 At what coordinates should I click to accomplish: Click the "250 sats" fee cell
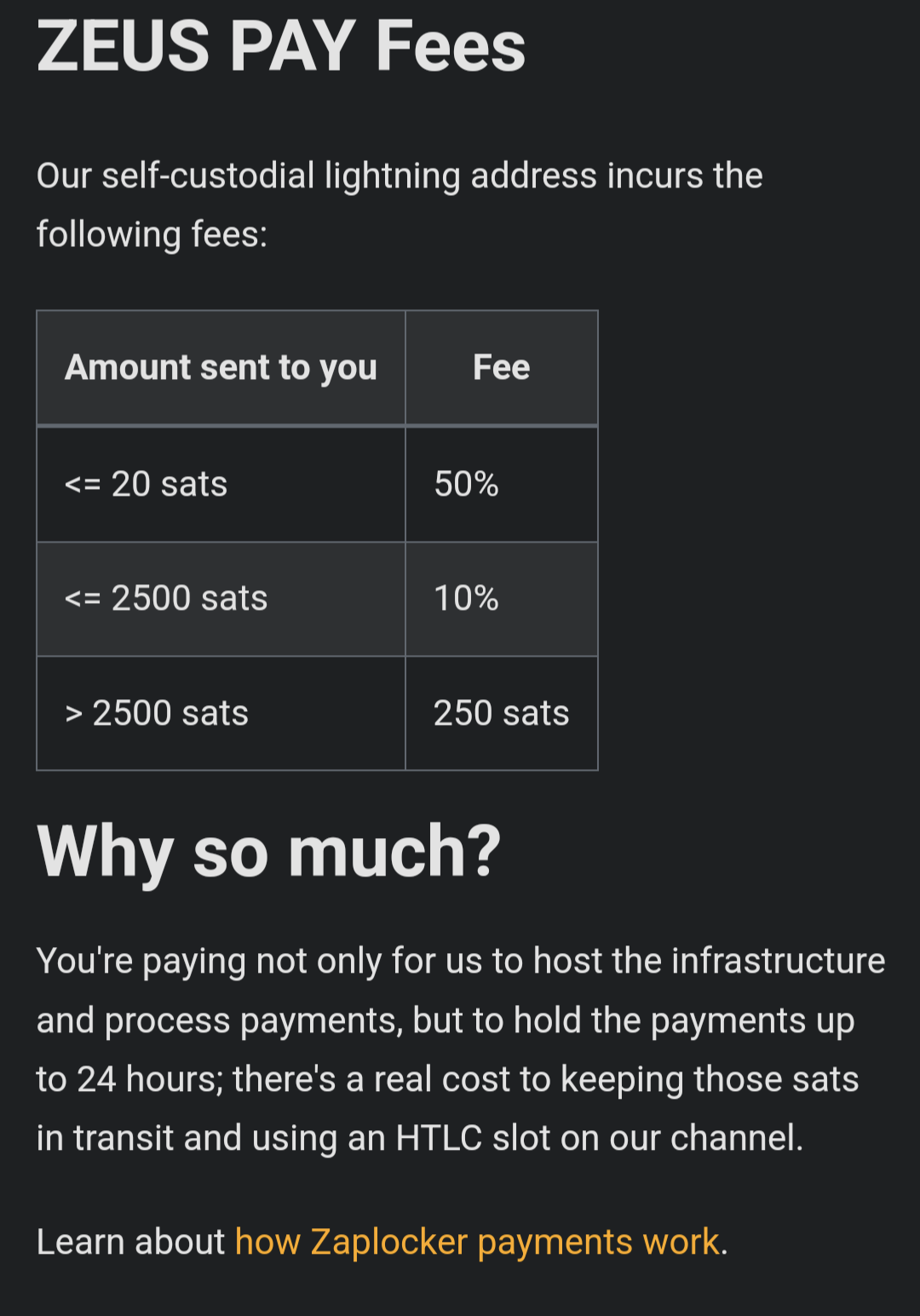[x=501, y=713]
